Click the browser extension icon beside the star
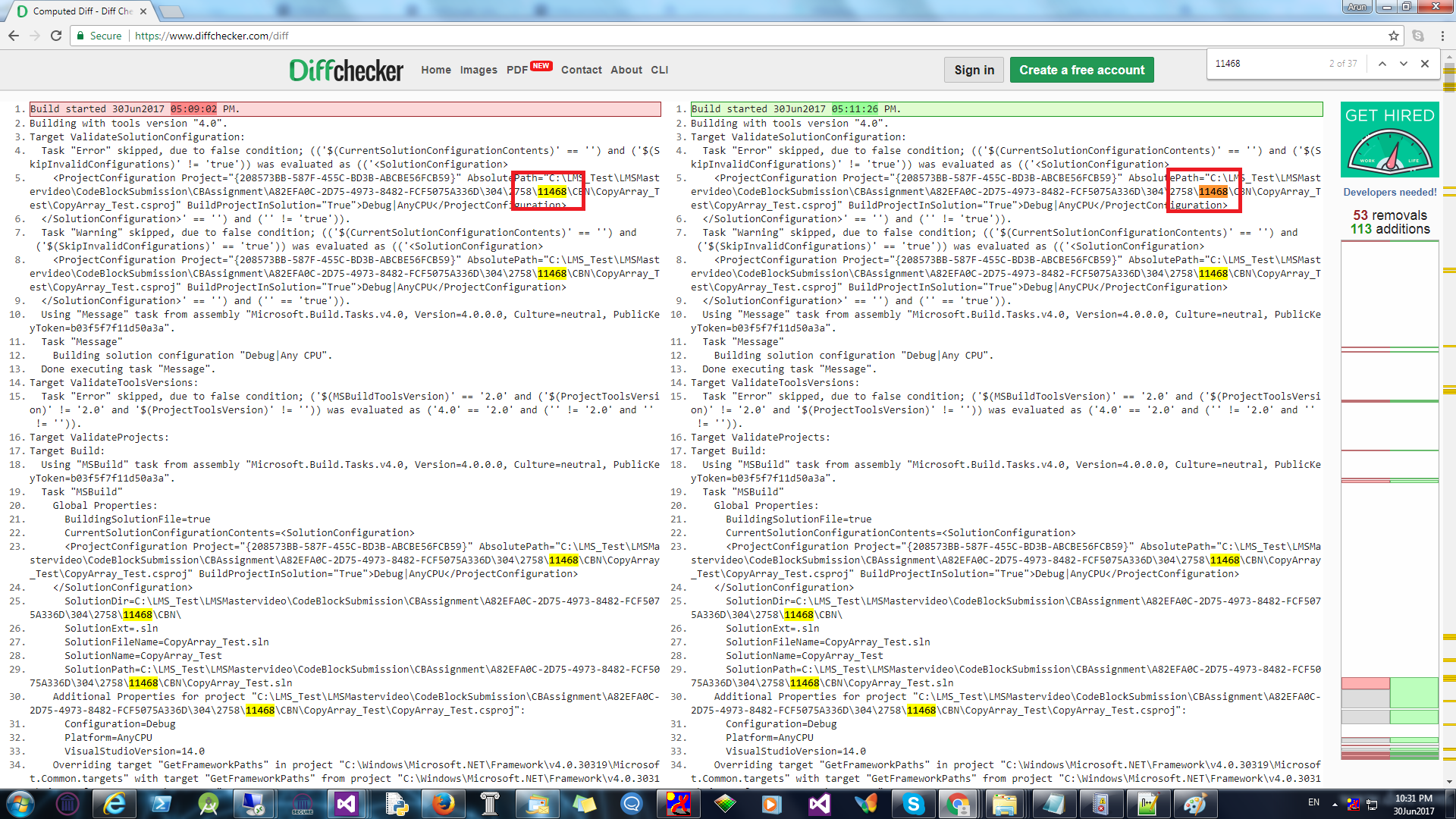 pyautogui.click(x=1417, y=35)
